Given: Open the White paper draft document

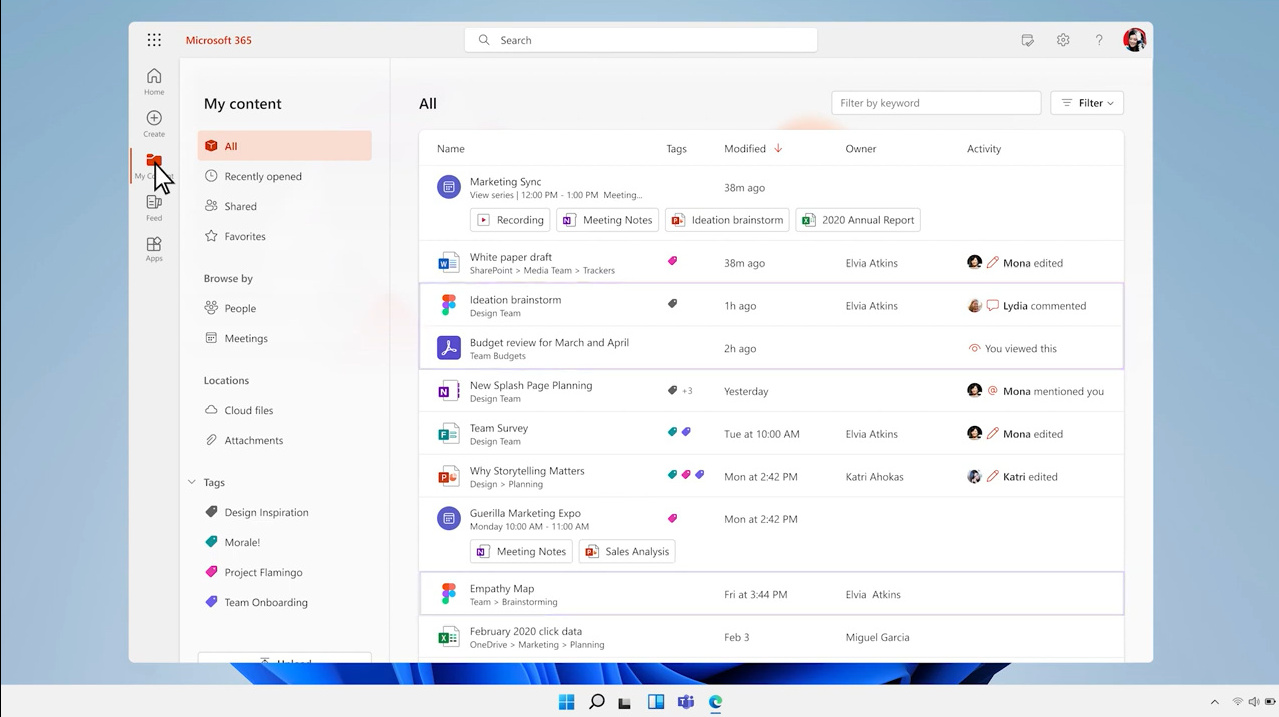Looking at the screenshot, I should 511,257.
